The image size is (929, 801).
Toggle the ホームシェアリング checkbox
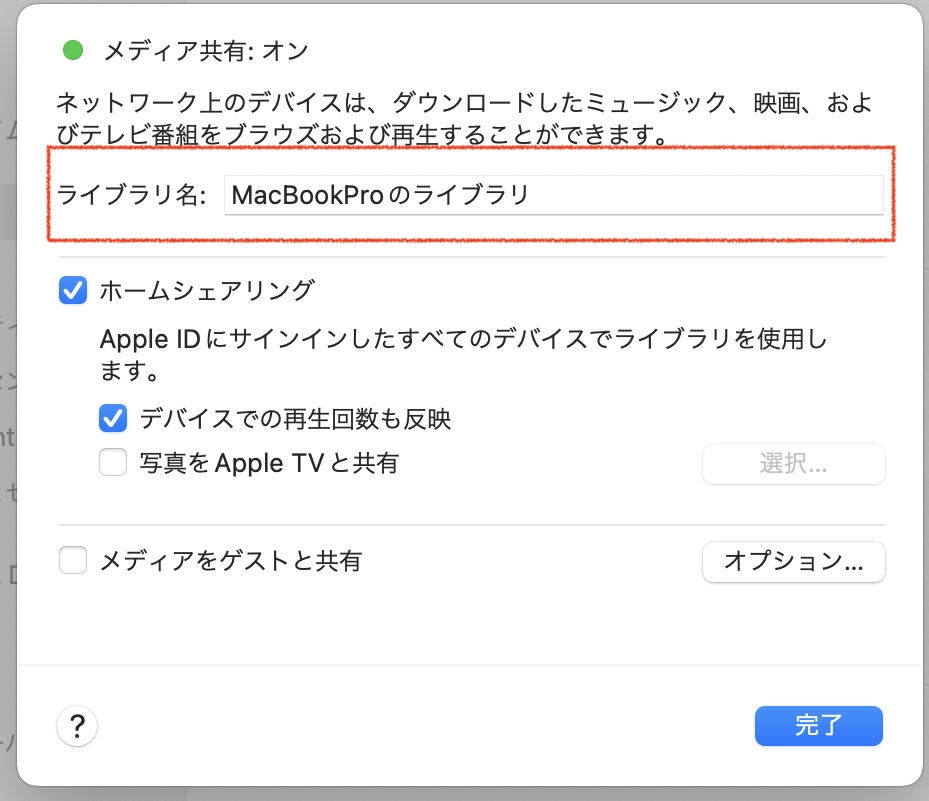73,291
